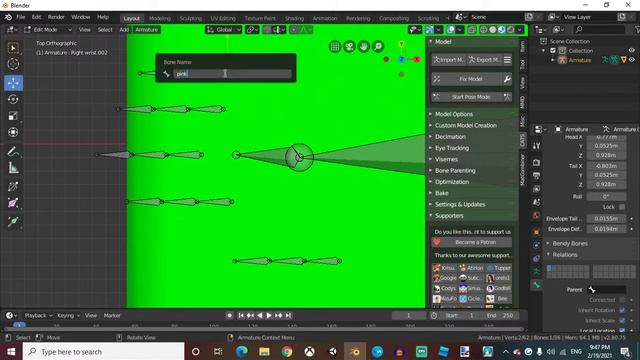The width and height of the screenshot is (640, 360).
Task: Expand the Visemes section
Action: (446, 159)
